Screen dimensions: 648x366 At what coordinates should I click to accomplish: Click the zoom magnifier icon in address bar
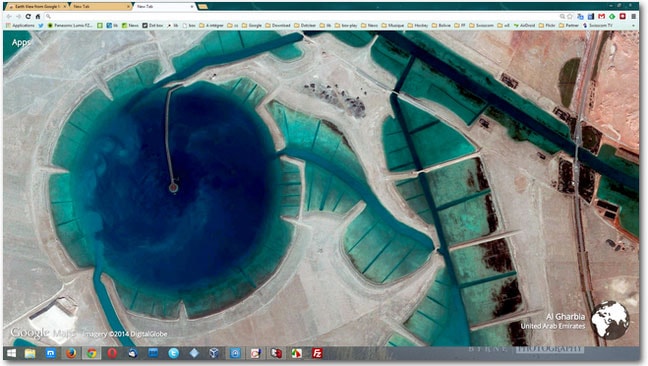tap(562, 17)
